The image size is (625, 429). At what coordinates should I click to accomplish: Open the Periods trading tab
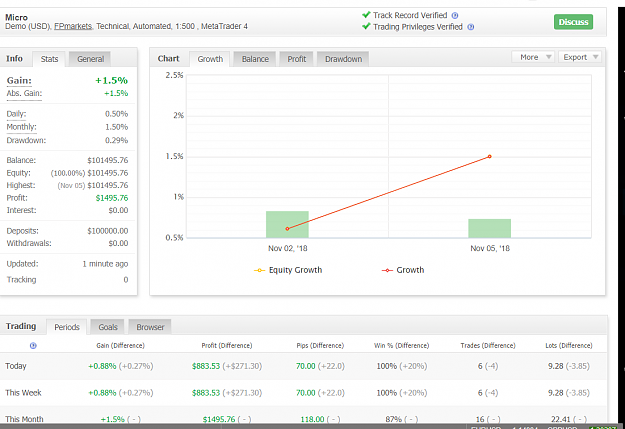click(x=67, y=327)
